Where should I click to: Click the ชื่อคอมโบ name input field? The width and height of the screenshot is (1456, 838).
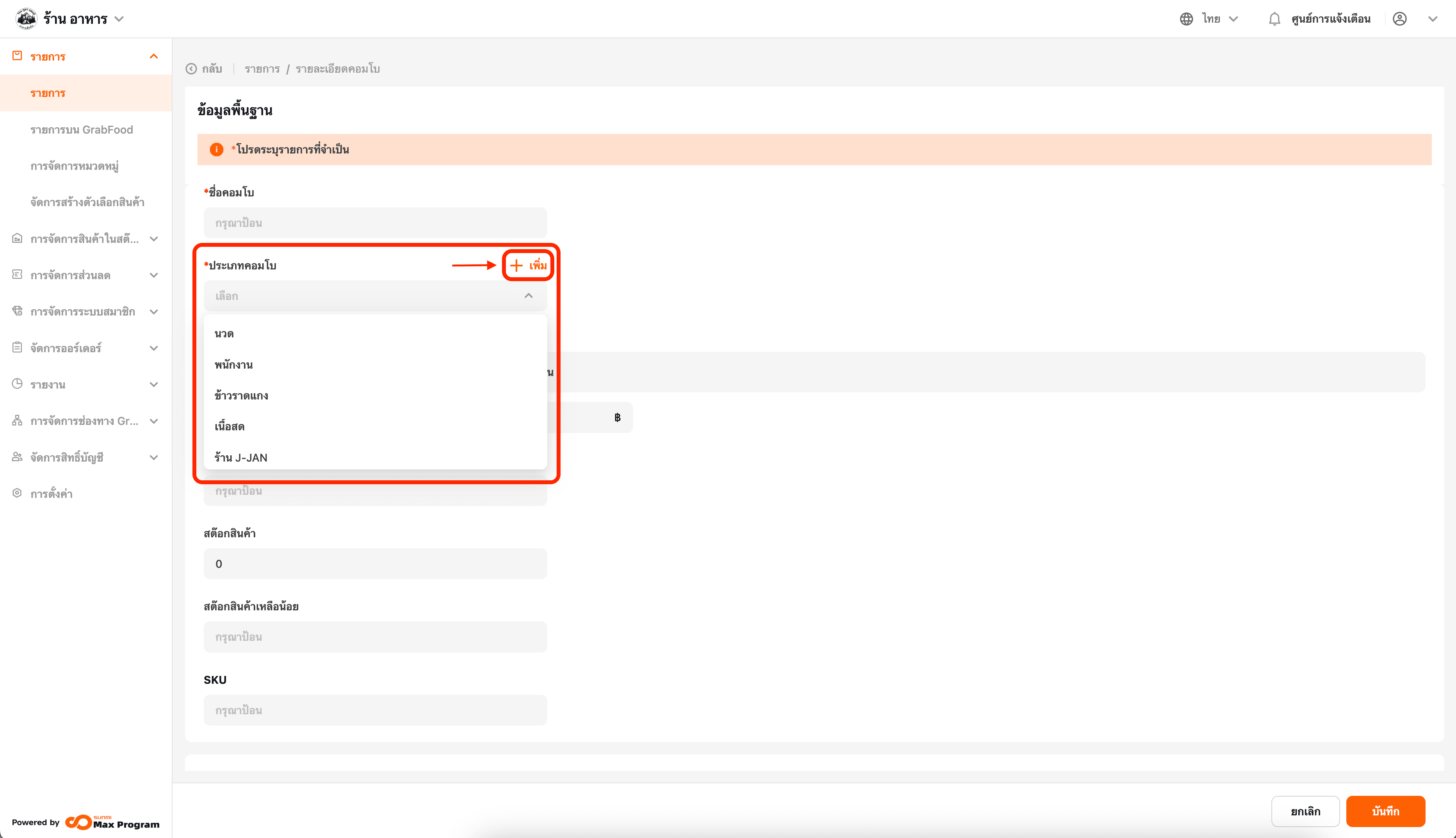[374, 223]
